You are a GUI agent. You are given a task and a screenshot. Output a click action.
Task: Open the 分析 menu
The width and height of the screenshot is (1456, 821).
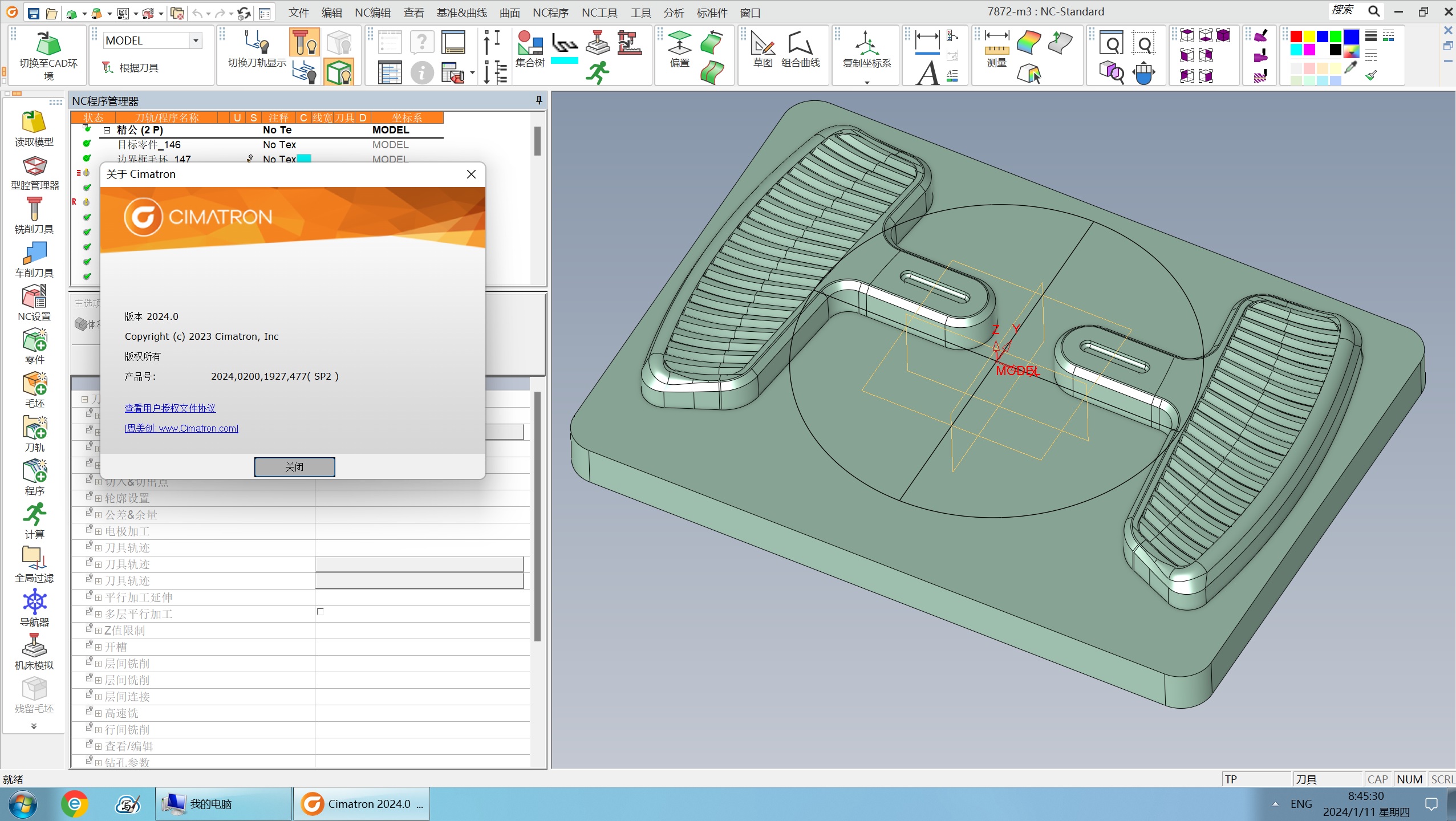coord(673,13)
